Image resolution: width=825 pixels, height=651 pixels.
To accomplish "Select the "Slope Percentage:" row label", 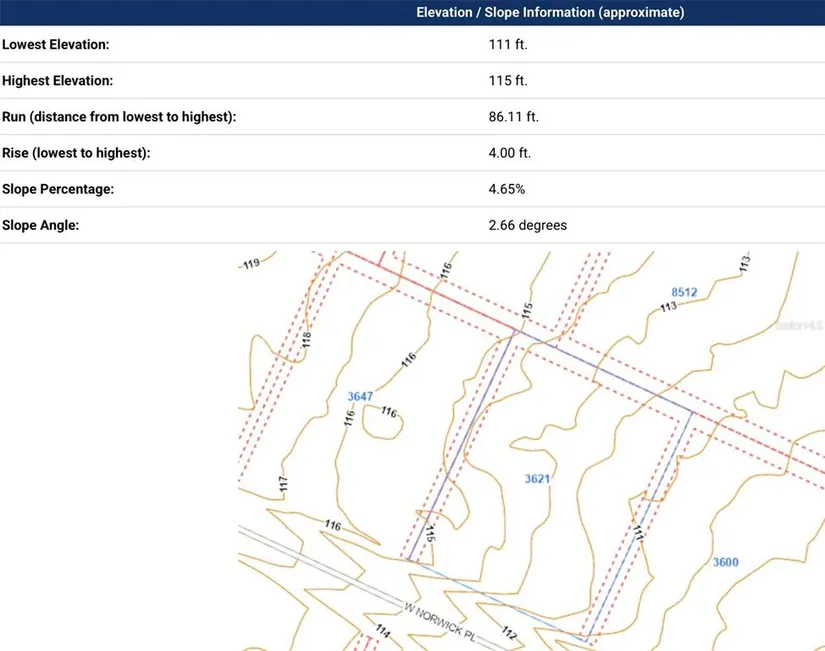I will [58, 189].
